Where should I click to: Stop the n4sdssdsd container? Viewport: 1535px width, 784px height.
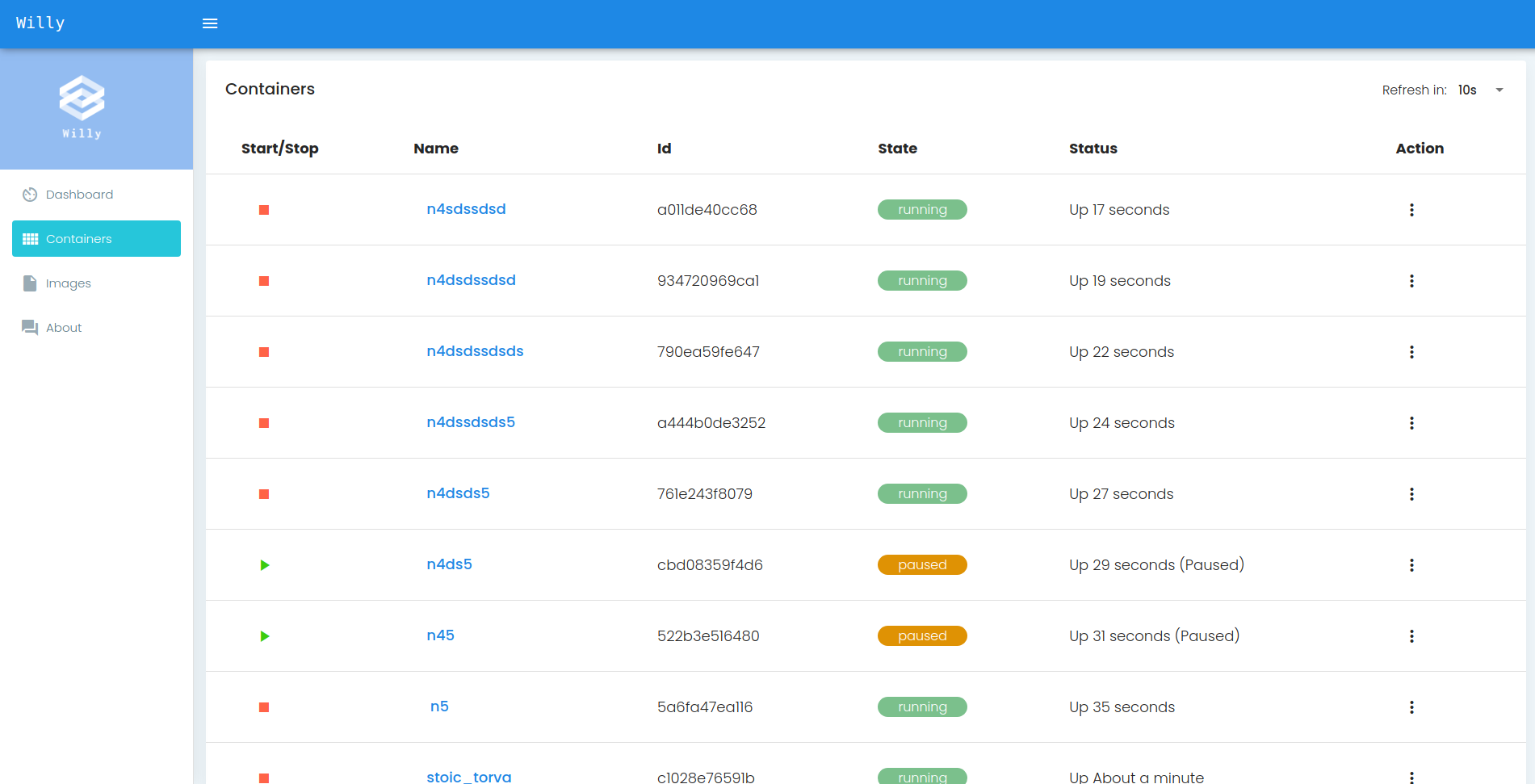pos(264,210)
